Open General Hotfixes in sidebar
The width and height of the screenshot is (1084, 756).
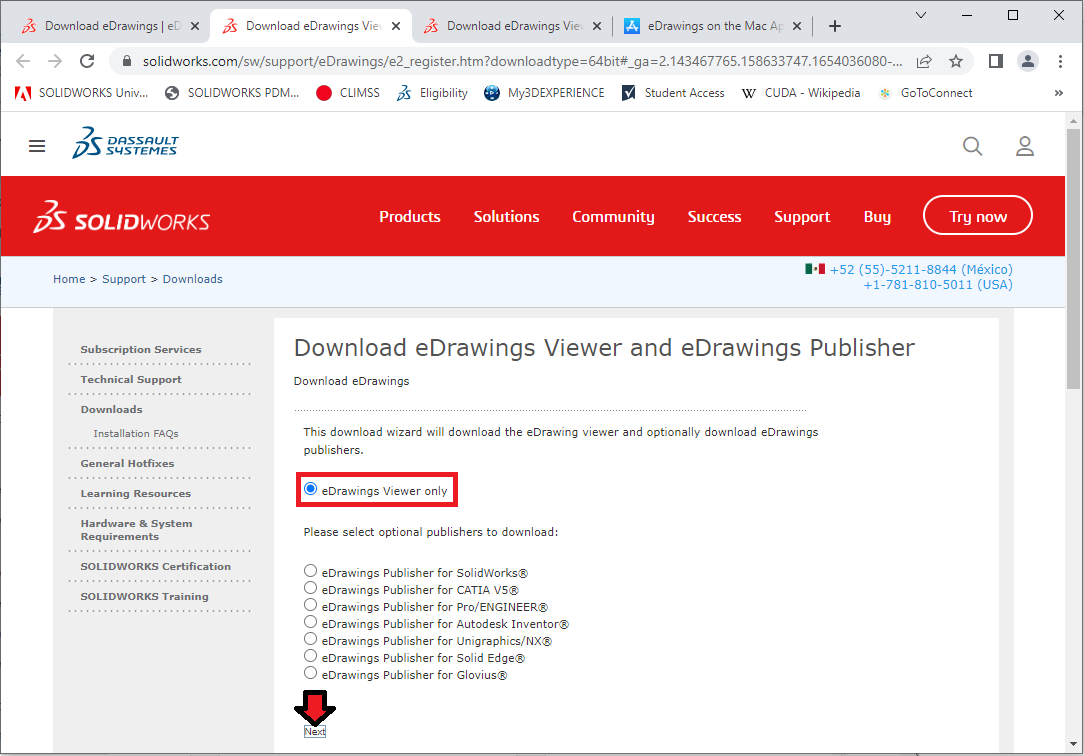coord(127,464)
